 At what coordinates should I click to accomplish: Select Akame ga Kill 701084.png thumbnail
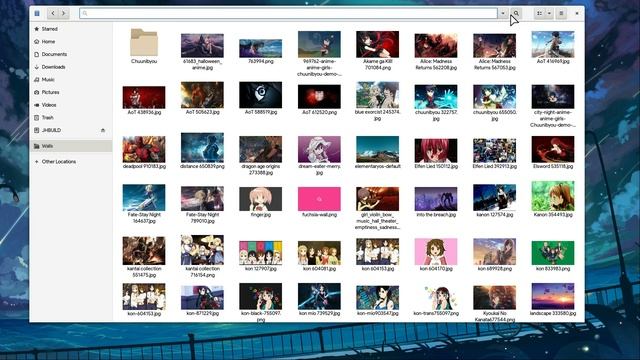click(378, 44)
